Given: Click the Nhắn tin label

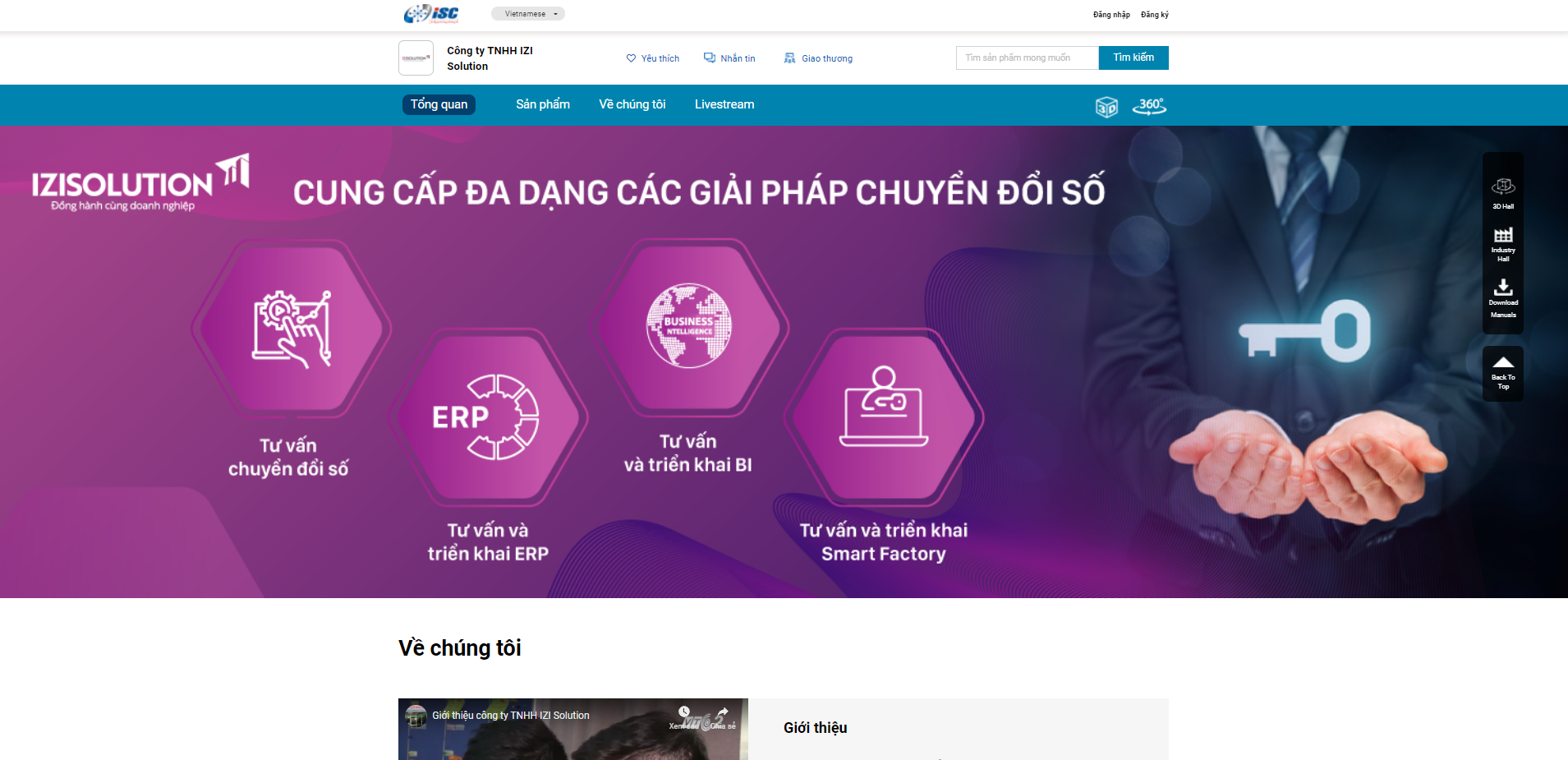Looking at the screenshot, I should pyautogui.click(x=738, y=58).
